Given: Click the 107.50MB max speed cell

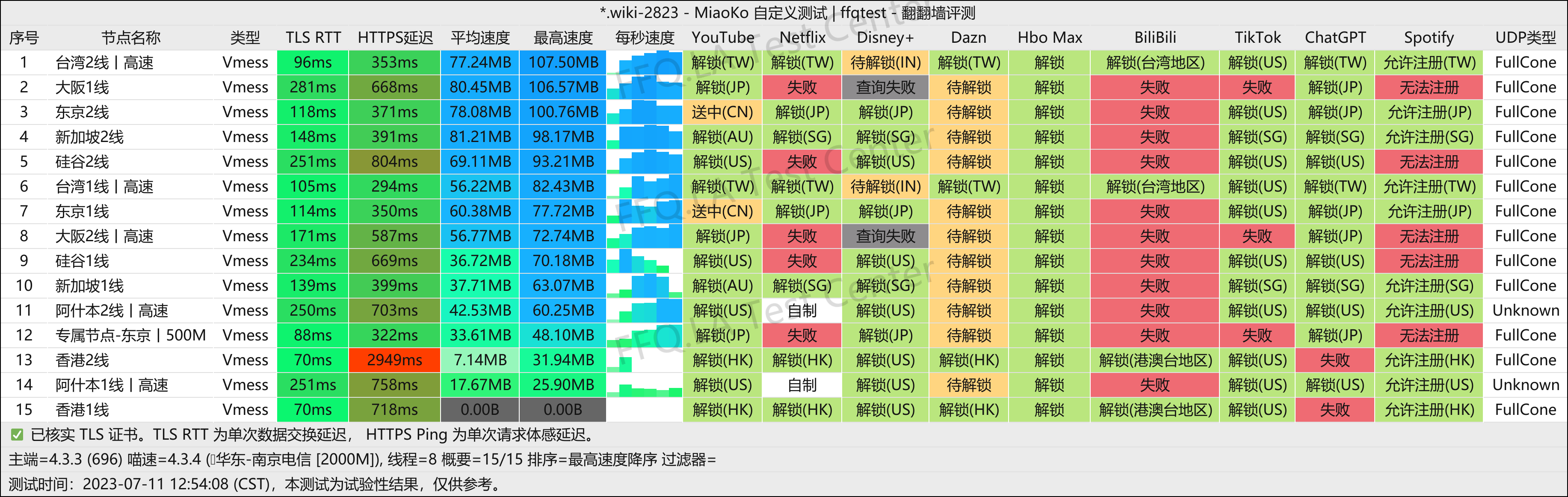Looking at the screenshot, I should [x=563, y=62].
